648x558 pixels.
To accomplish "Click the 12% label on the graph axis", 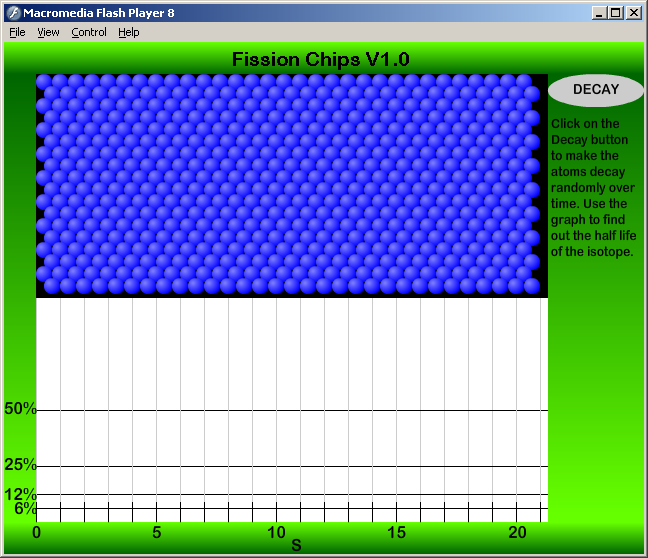I will (x=20, y=494).
